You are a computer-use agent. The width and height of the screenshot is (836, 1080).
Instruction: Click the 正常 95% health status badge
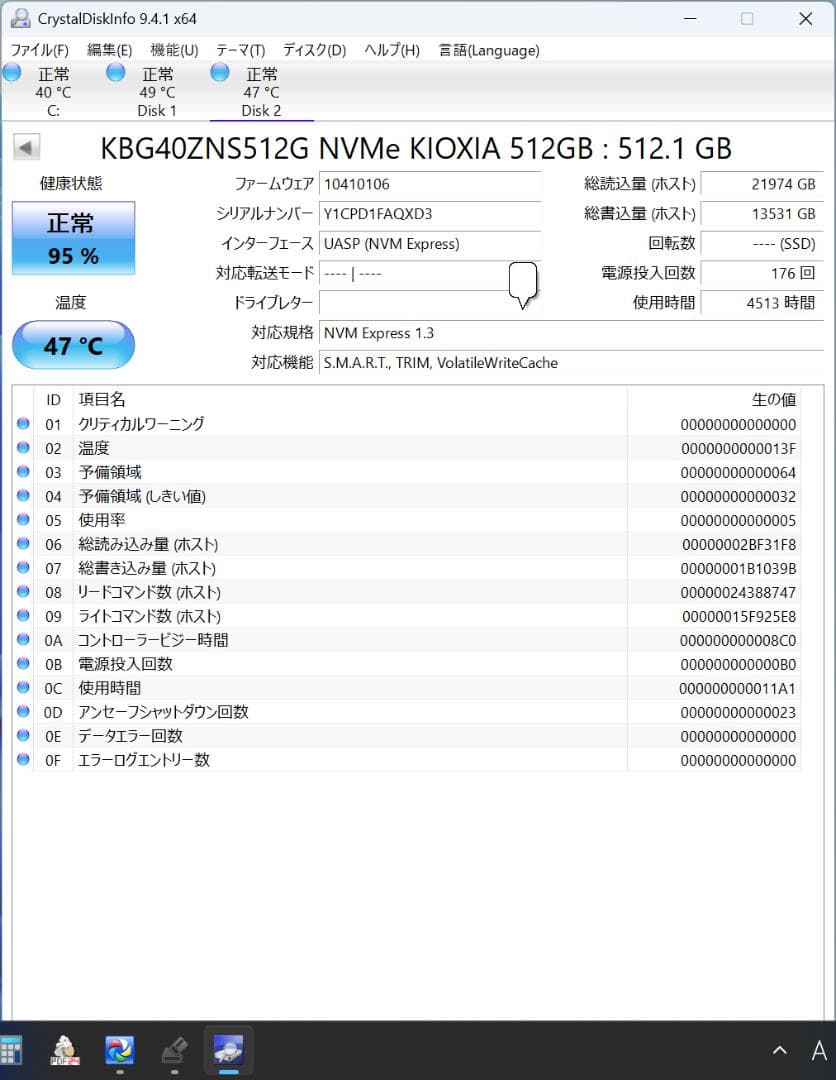[x=72, y=238]
